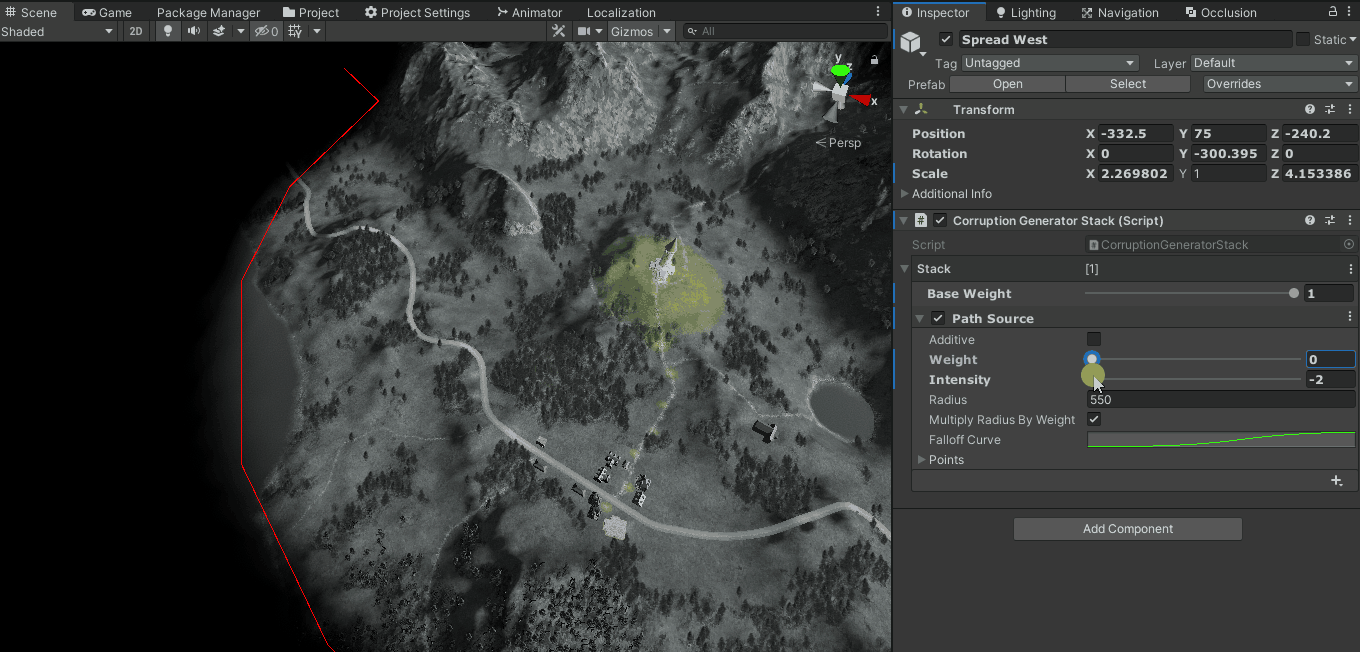
Task: Collapse the Path Source foldout
Action: [x=920, y=318]
